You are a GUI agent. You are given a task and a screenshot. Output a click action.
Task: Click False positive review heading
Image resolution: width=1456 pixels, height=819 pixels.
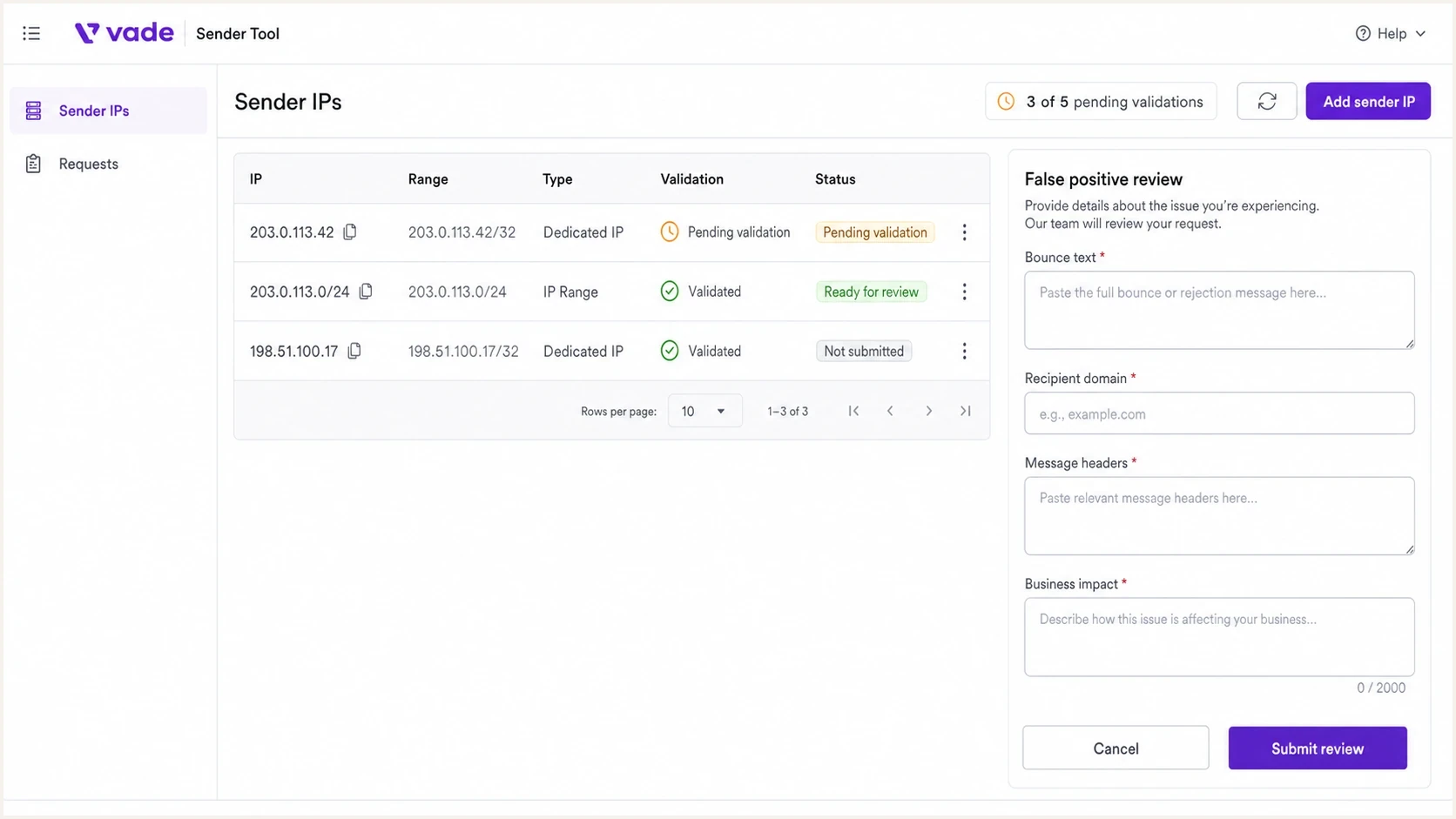(1103, 179)
